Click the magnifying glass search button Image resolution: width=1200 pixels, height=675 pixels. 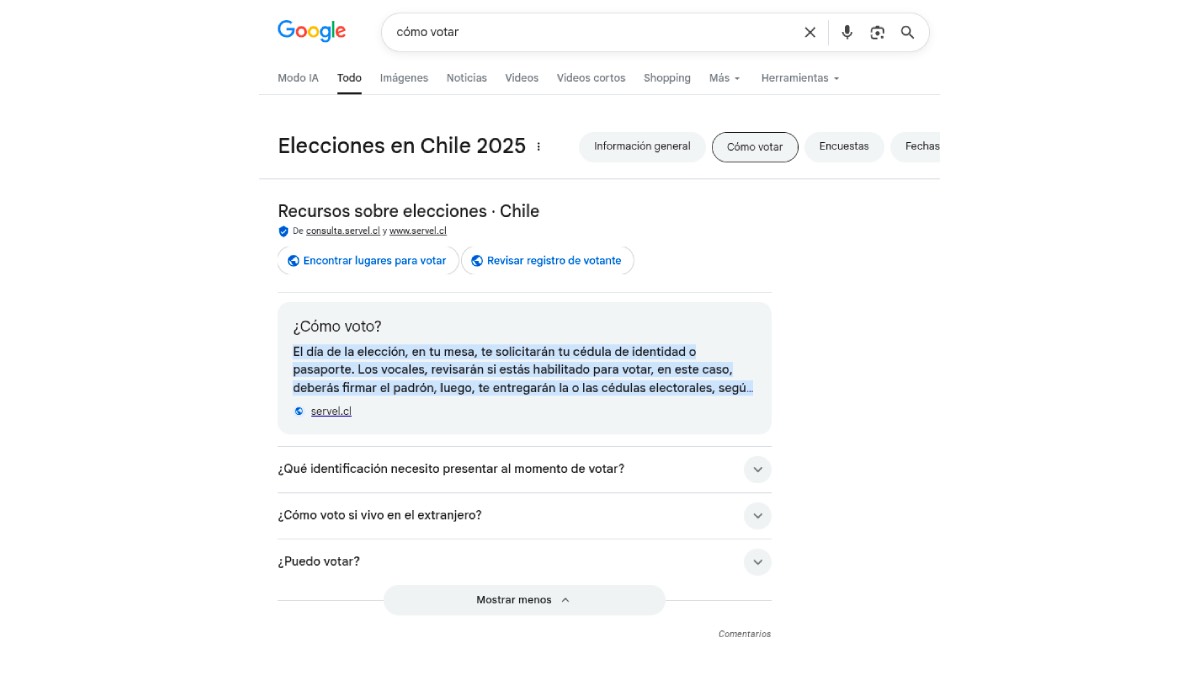[908, 32]
